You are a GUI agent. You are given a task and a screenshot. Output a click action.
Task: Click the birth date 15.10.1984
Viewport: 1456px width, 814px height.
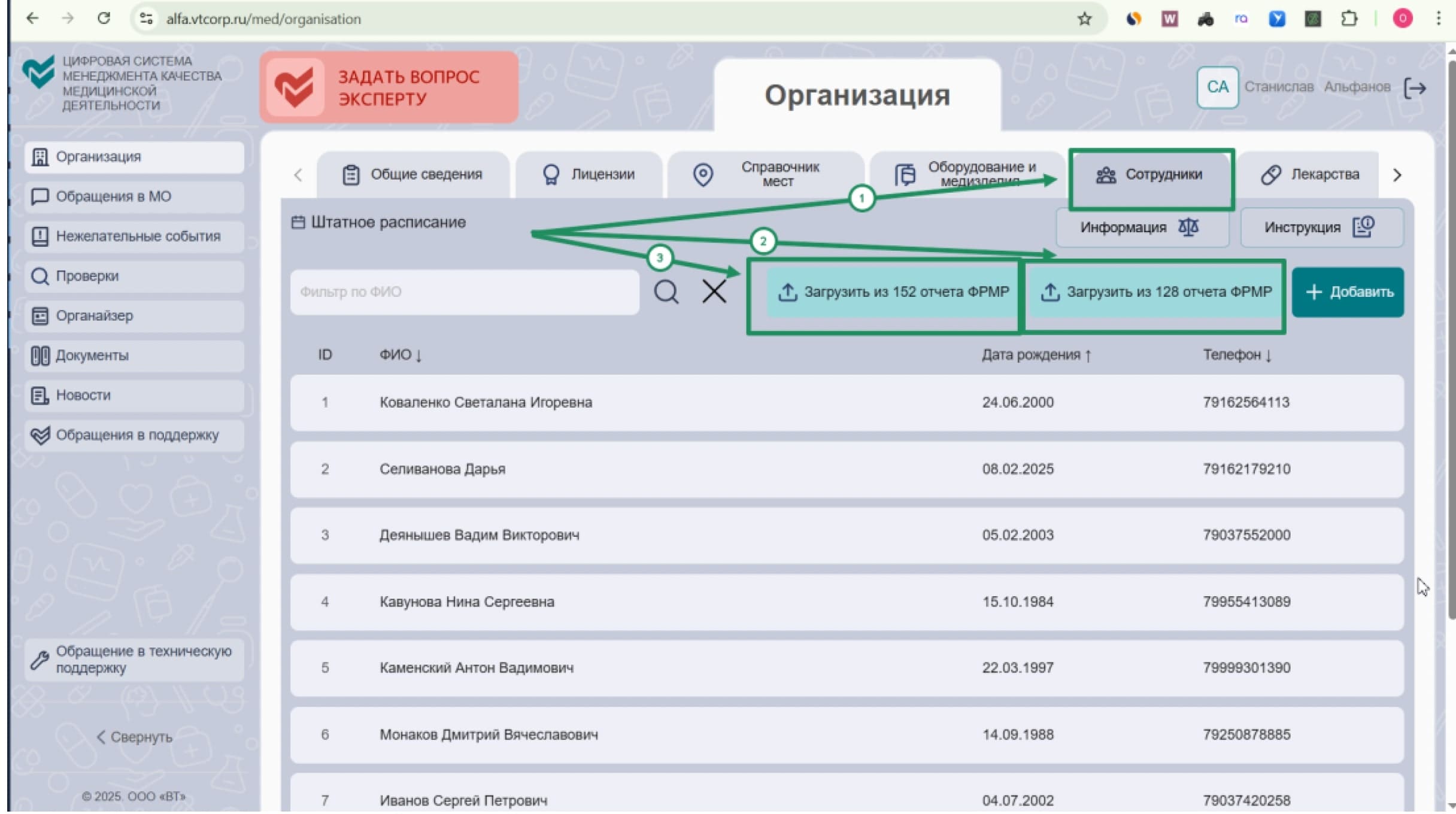tap(1017, 602)
